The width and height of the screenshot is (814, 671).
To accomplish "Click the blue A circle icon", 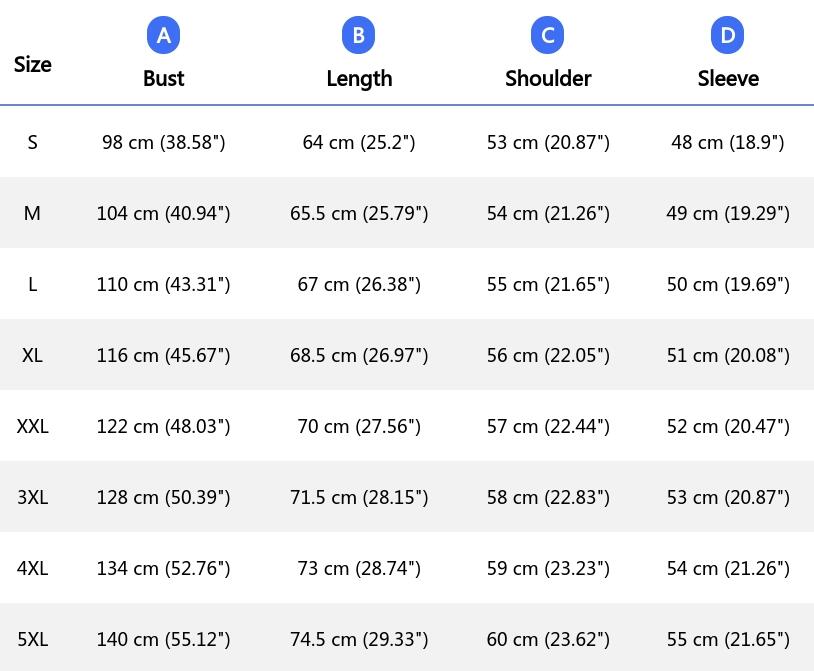I will (x=164, y=35).
